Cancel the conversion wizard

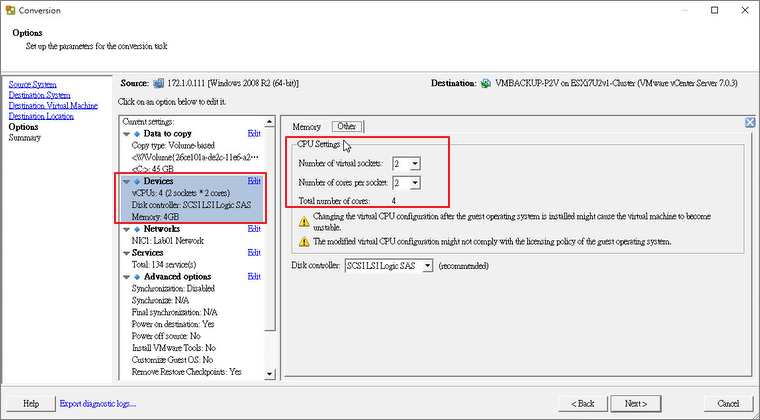(x=728, y=404)
